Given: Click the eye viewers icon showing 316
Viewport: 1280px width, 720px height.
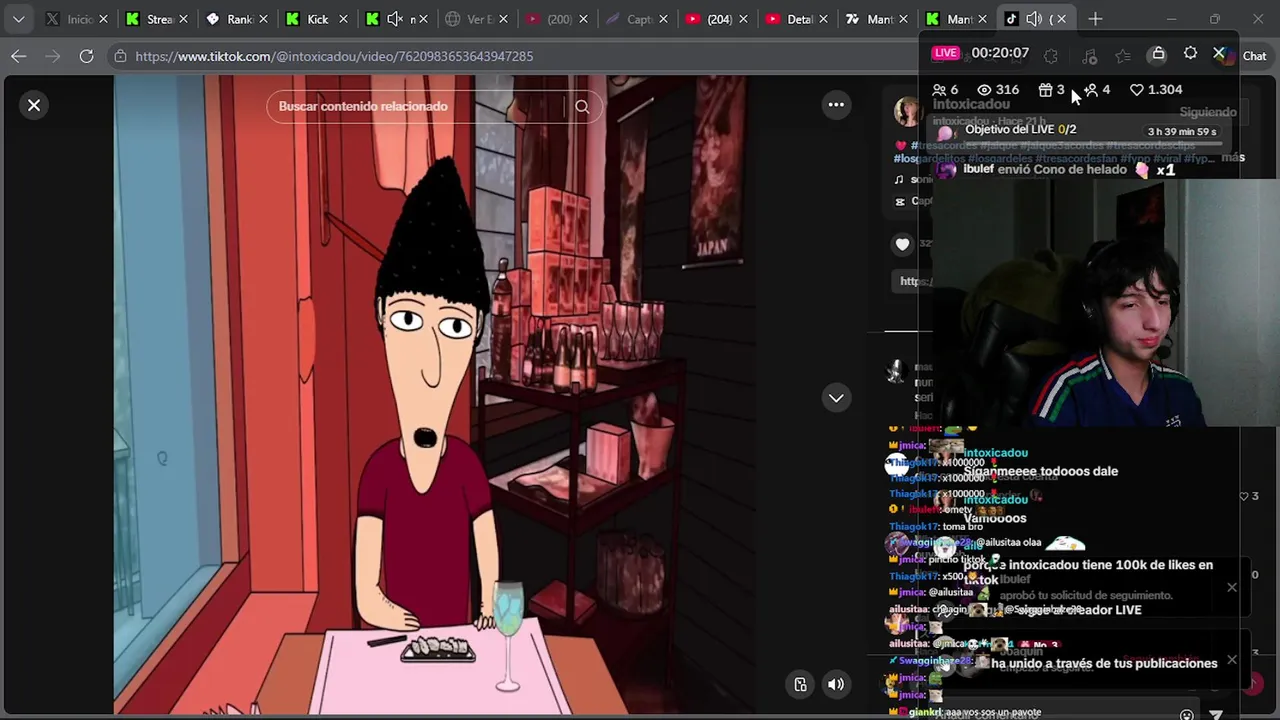Looking at the screenshot, I should pyautogui.click(x=984, y=90).
